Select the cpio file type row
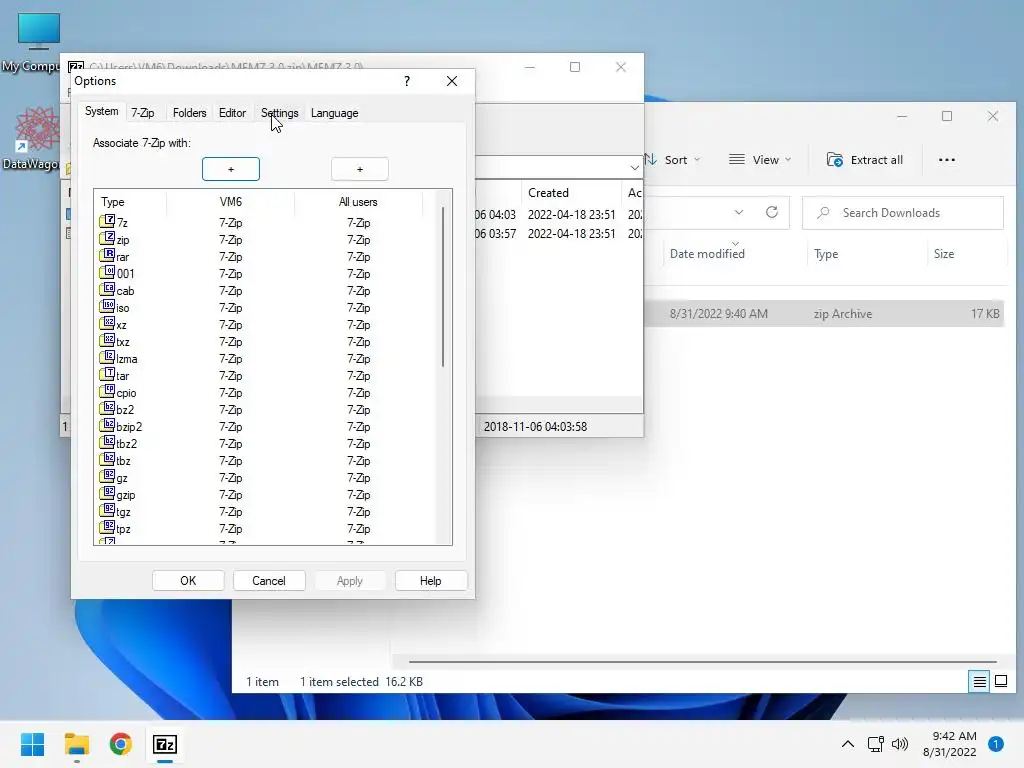 (x=266, y=392)
